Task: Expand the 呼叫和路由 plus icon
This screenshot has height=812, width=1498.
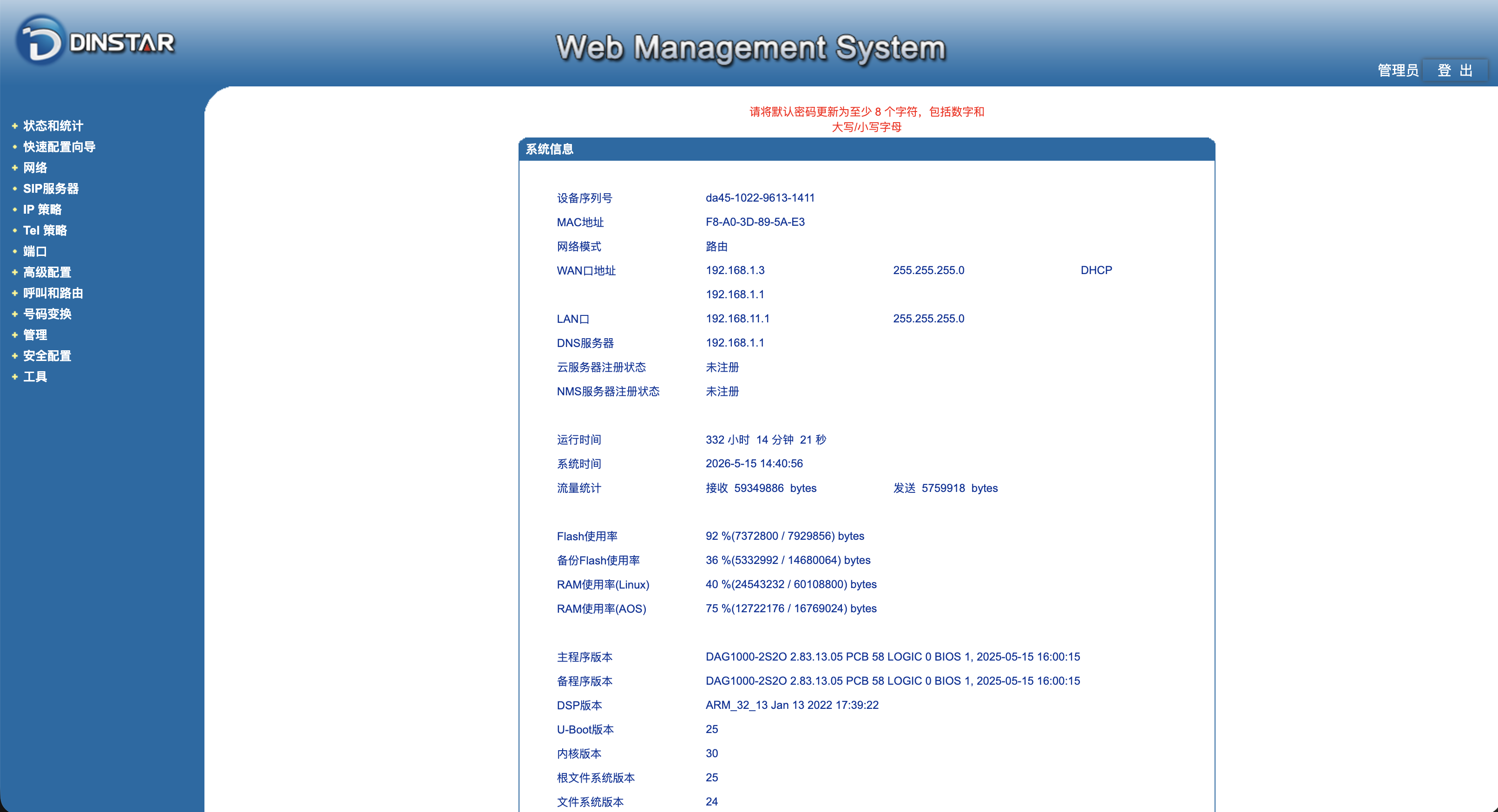Action: [14, 293]
